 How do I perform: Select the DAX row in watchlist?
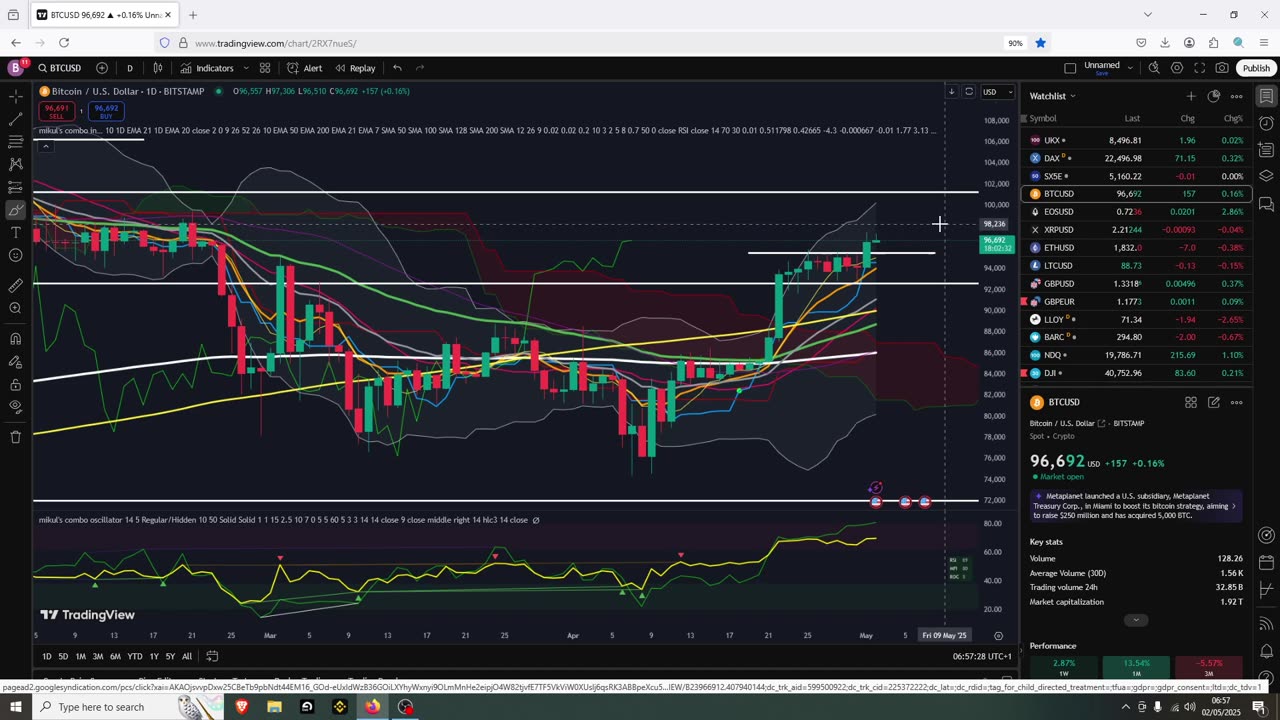coord(1136,158)
